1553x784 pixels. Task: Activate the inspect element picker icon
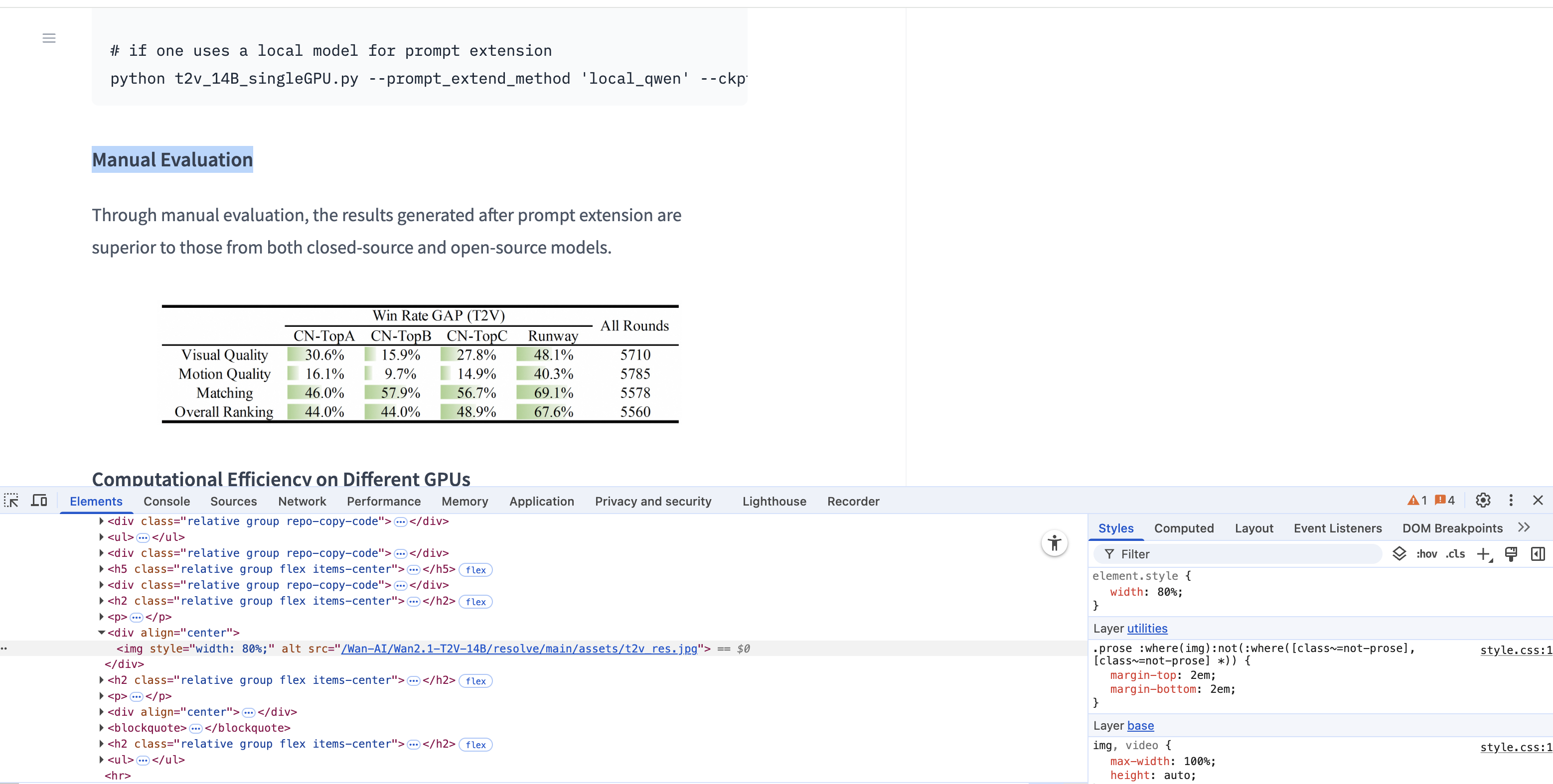click(11, 500)
